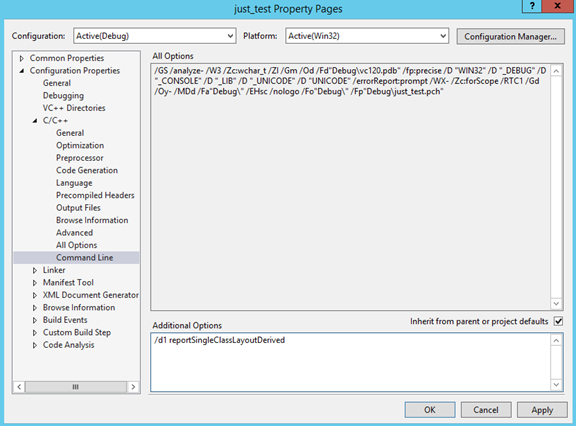The image size is (576, 426).
Task: Expand the Custom Build Step node arrow
Action: click(x=35, y=333)
